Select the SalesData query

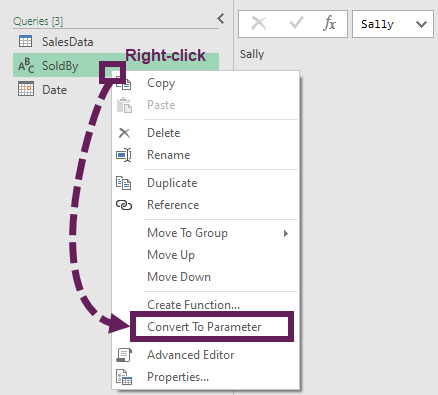[x=116, y=42]
